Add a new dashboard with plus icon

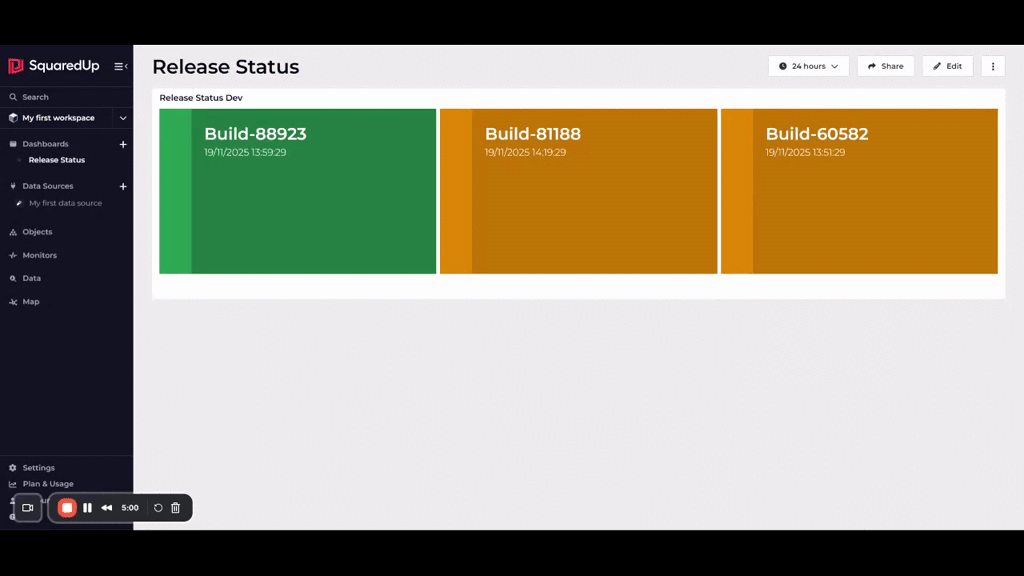point(123,144)
